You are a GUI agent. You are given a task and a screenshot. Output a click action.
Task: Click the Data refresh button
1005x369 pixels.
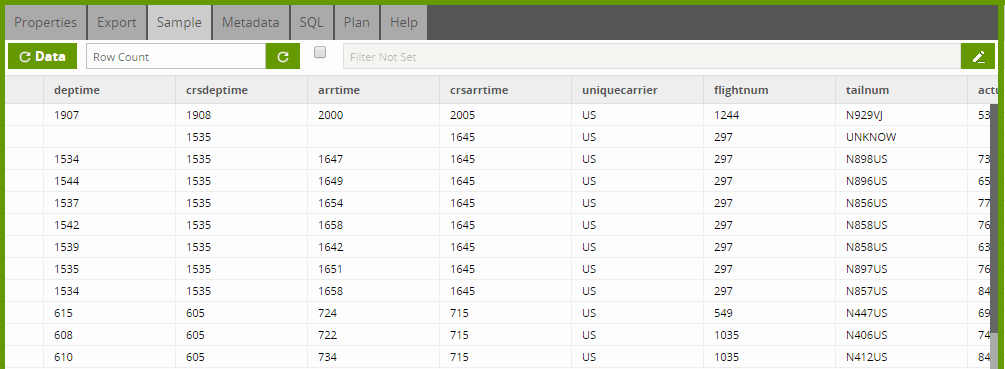tap(42, 56)
